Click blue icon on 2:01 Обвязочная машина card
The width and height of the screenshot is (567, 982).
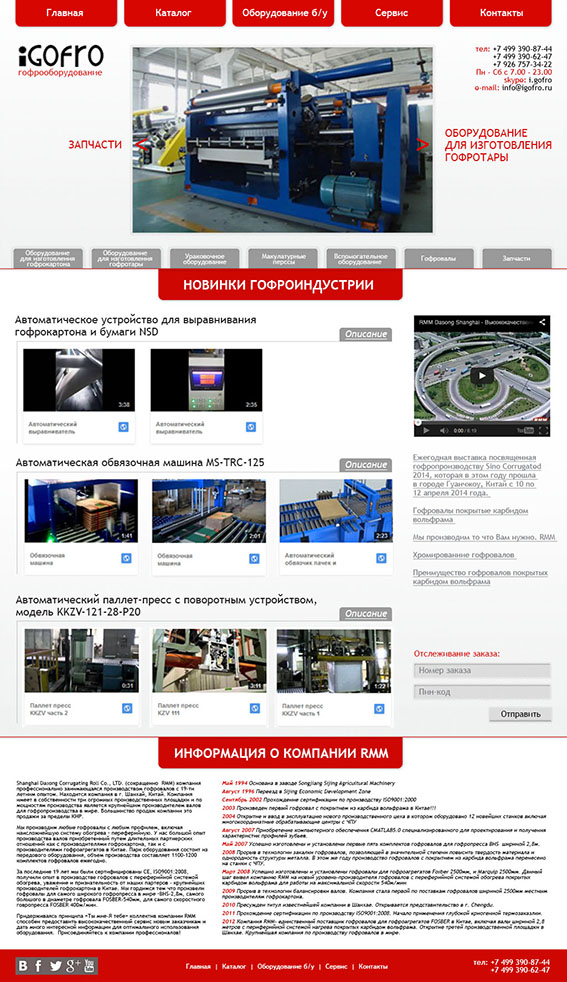pyautogui.click(x=254, y=558)
